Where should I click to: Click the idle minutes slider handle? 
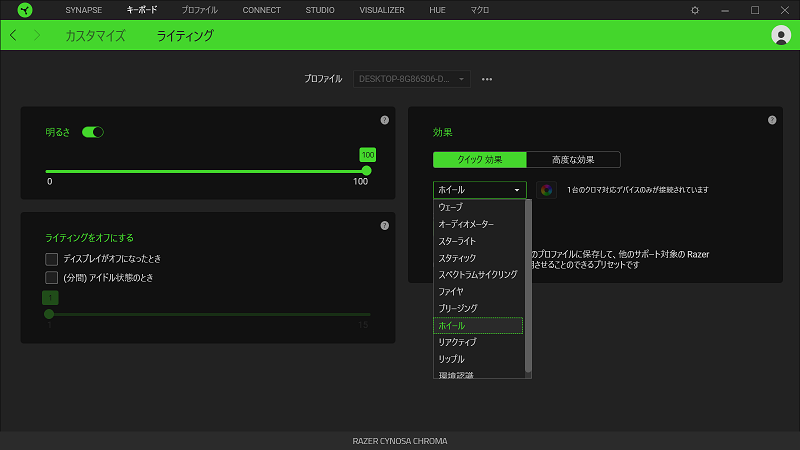tap(49, 314)
